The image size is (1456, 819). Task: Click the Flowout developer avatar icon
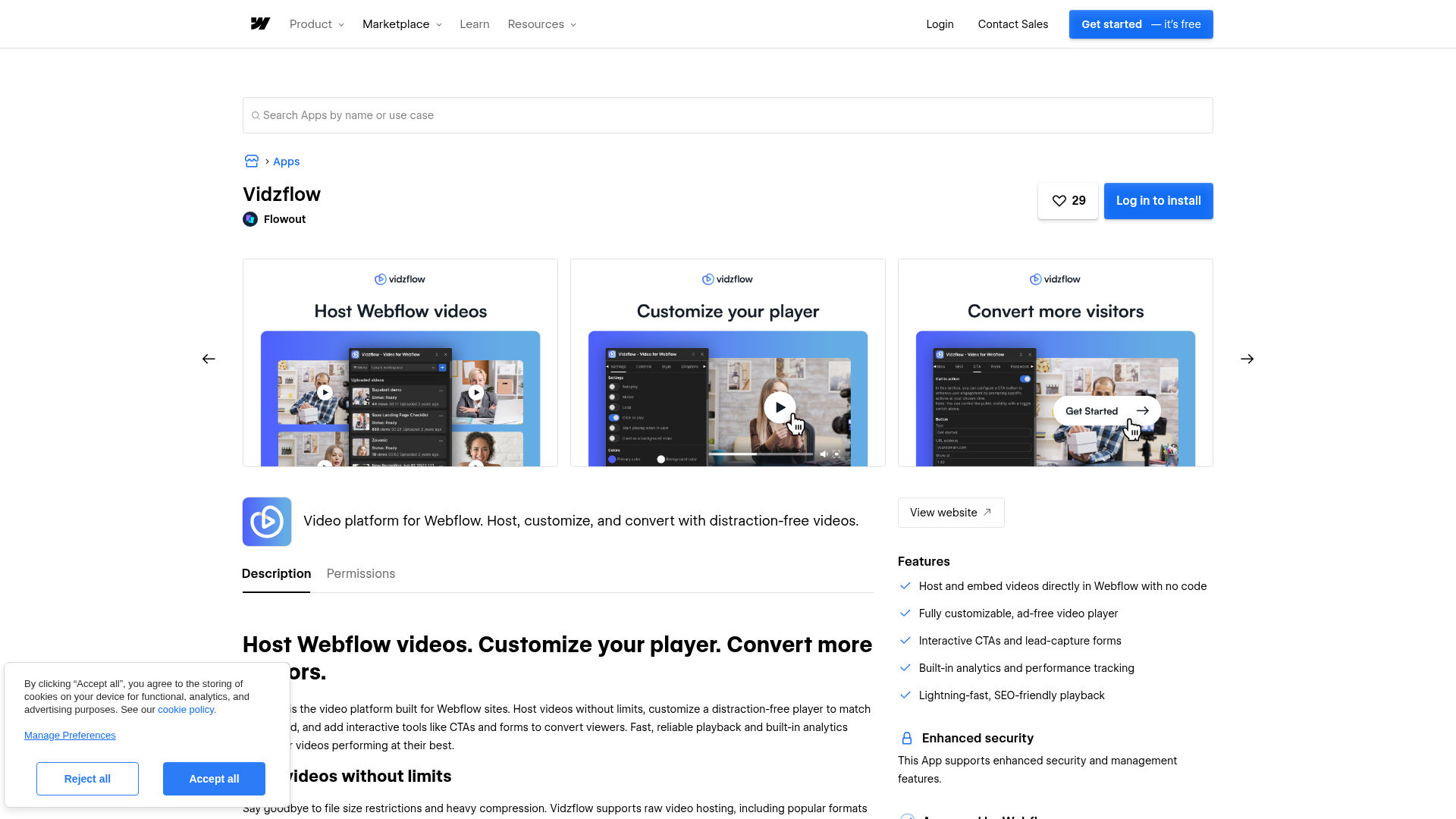[250, 219]
